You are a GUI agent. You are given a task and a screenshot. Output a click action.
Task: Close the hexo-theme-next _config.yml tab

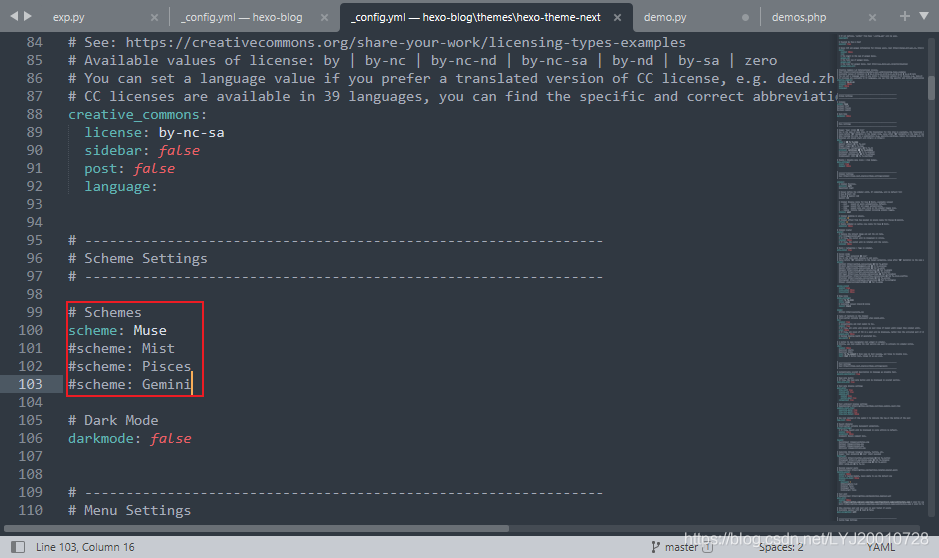(617, 17)
